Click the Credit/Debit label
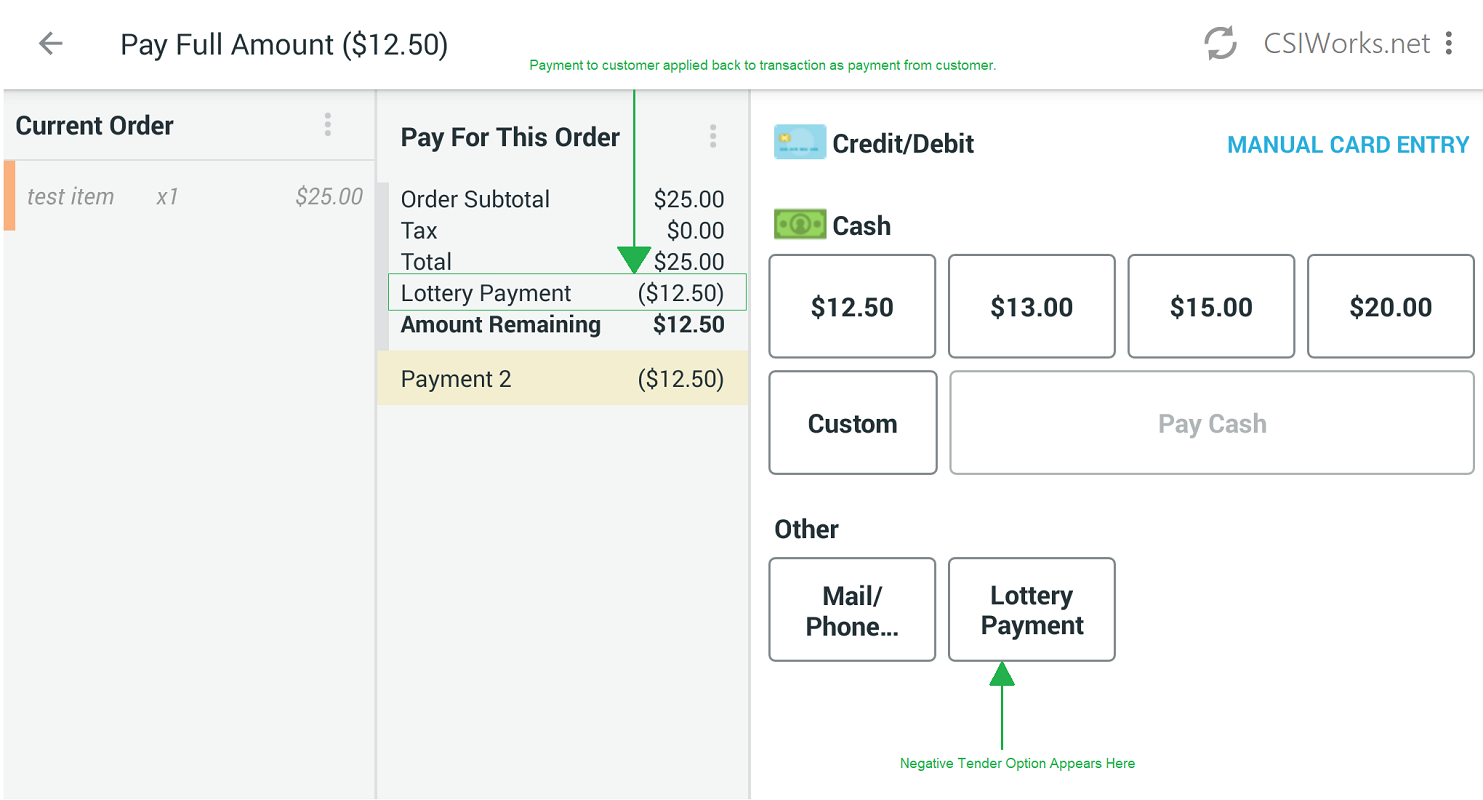Image resolution: width=1483 pixels, height=800 pixels. click(903, 144)
